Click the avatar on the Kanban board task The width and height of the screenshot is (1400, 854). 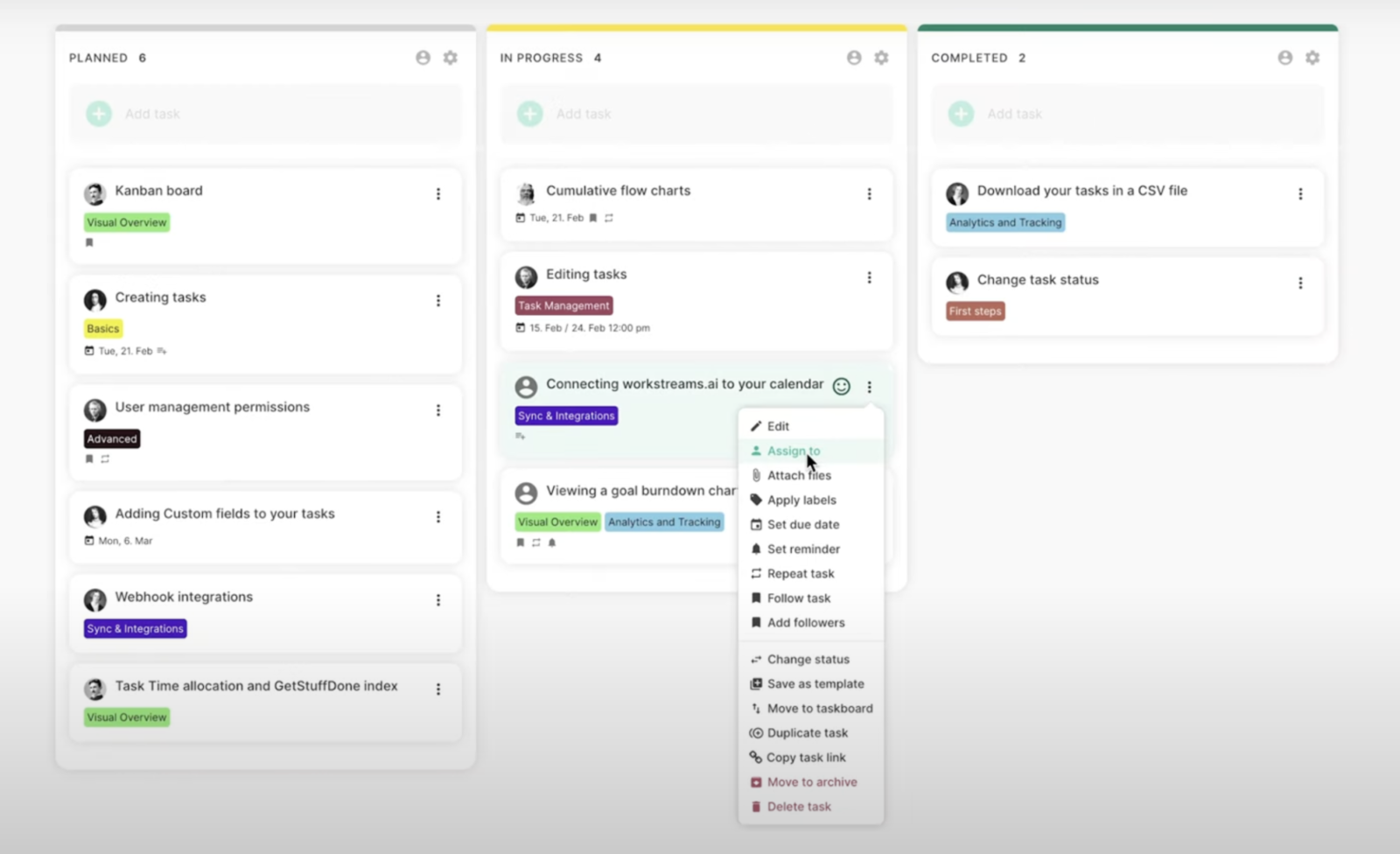(94, 193)
